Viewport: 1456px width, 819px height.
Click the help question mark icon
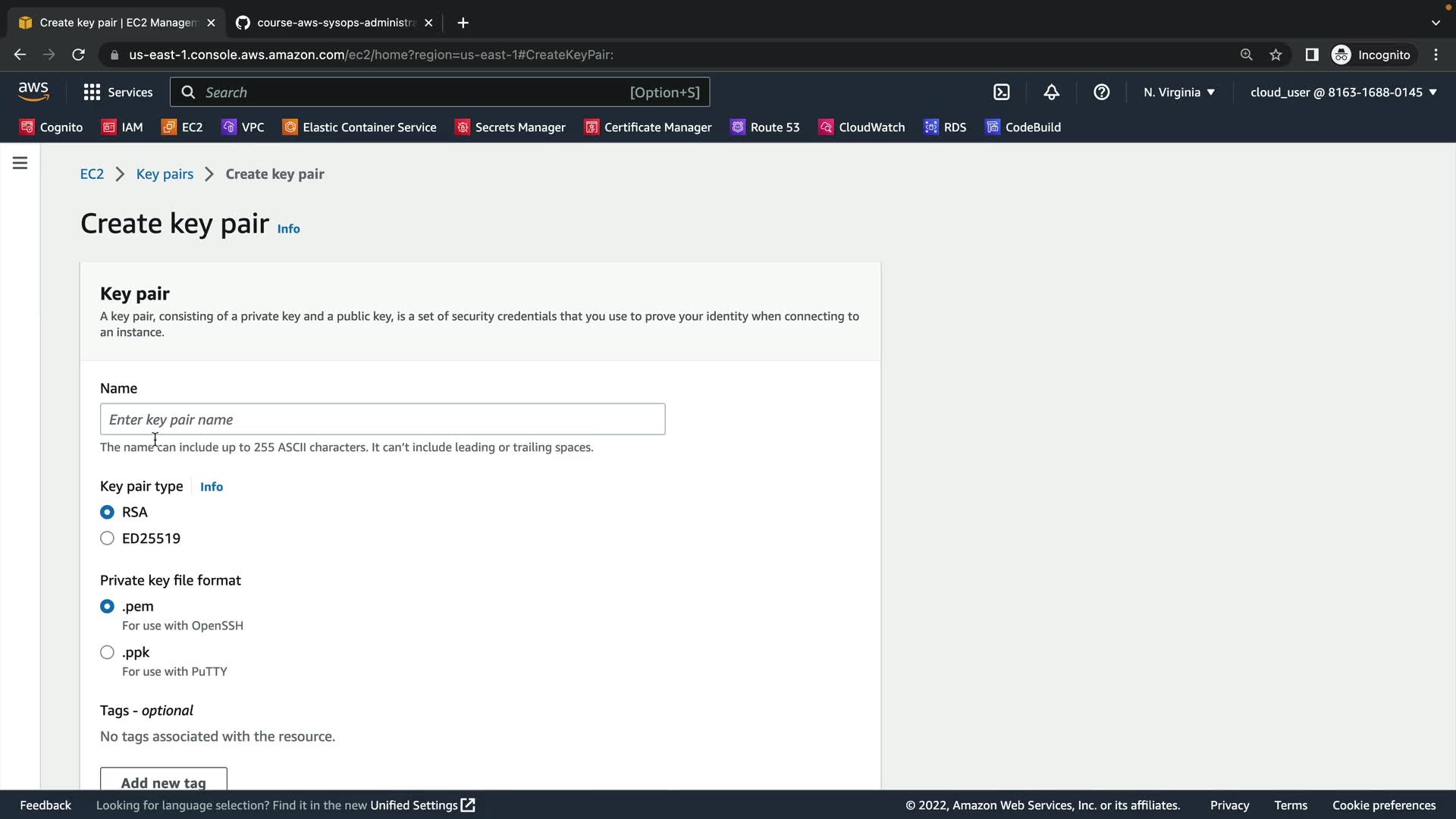tap(1101, 93)
